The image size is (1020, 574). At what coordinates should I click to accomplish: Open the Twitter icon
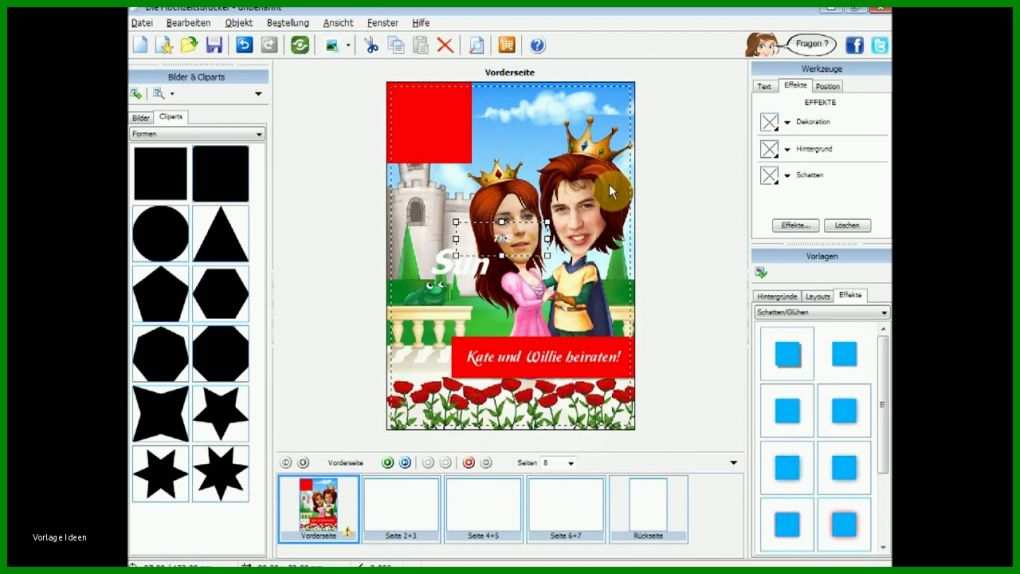(879, 45)
